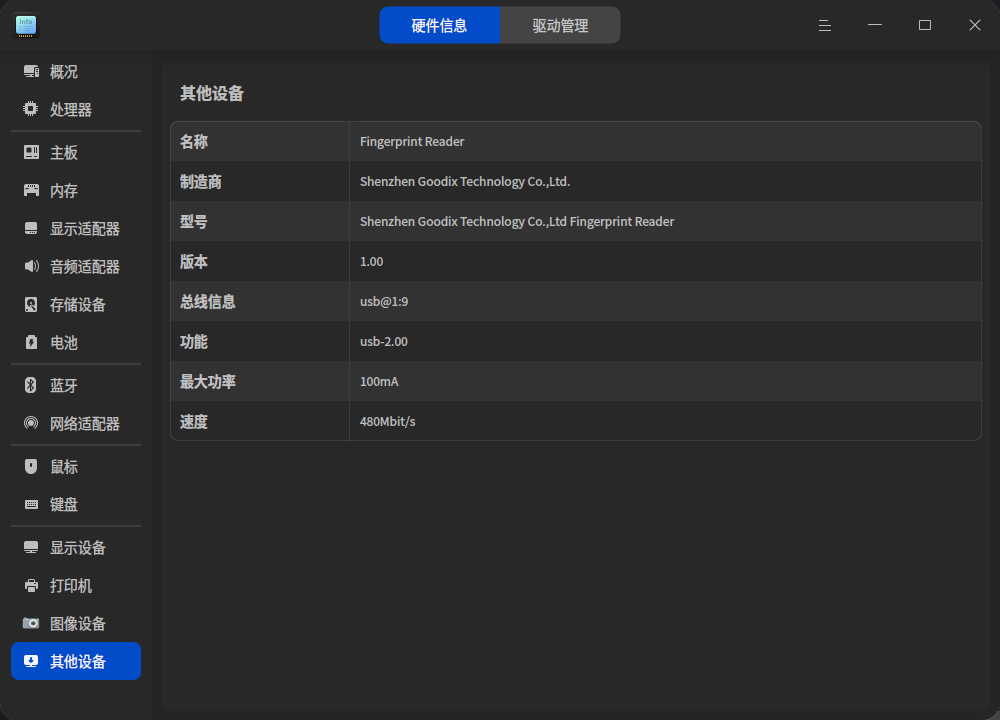Click the device manager app logo
The height and width of the screenshot is (720, 1000).
(26, 26)
